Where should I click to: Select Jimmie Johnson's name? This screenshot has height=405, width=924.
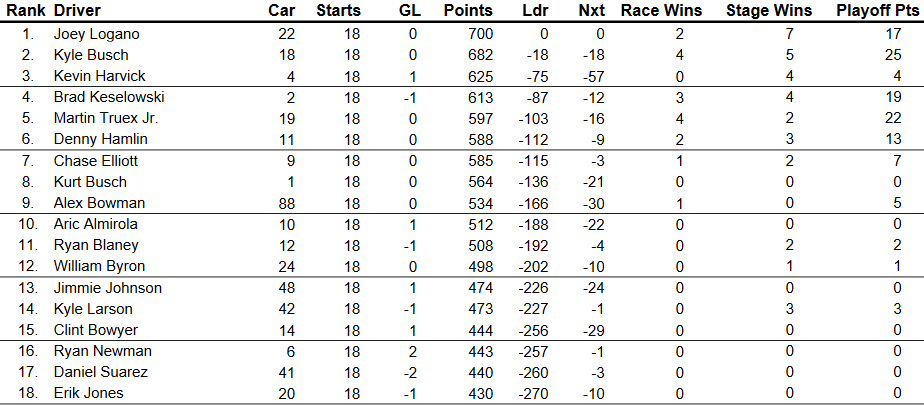[103, 288]
